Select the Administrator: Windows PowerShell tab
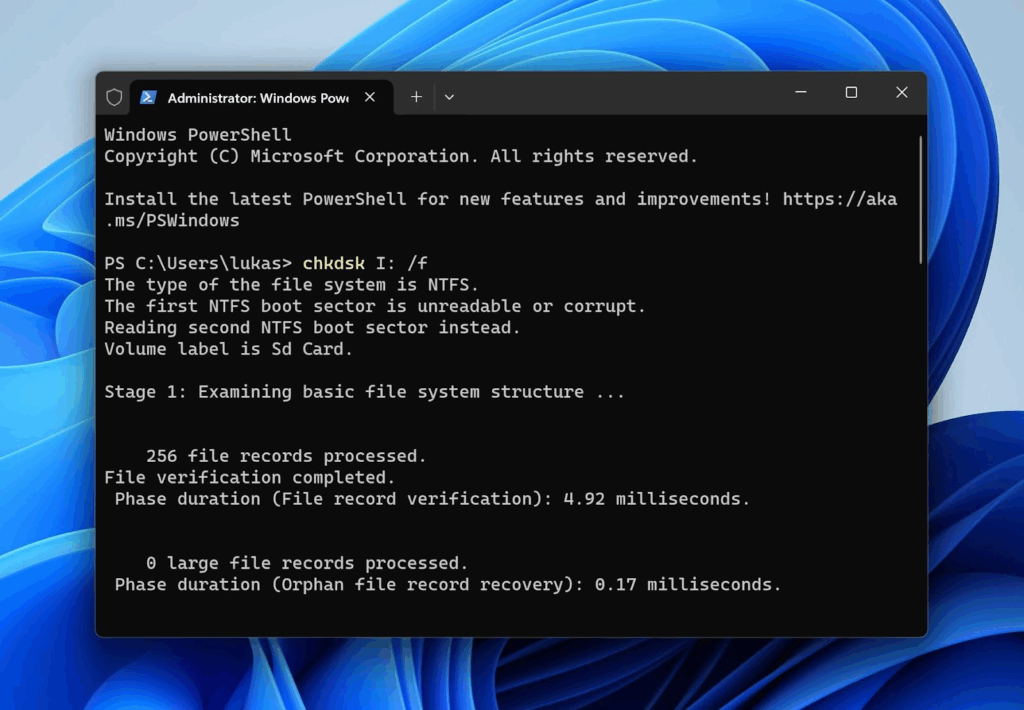The height and width of the screenshot is (710, 1024). pos(257,98)
